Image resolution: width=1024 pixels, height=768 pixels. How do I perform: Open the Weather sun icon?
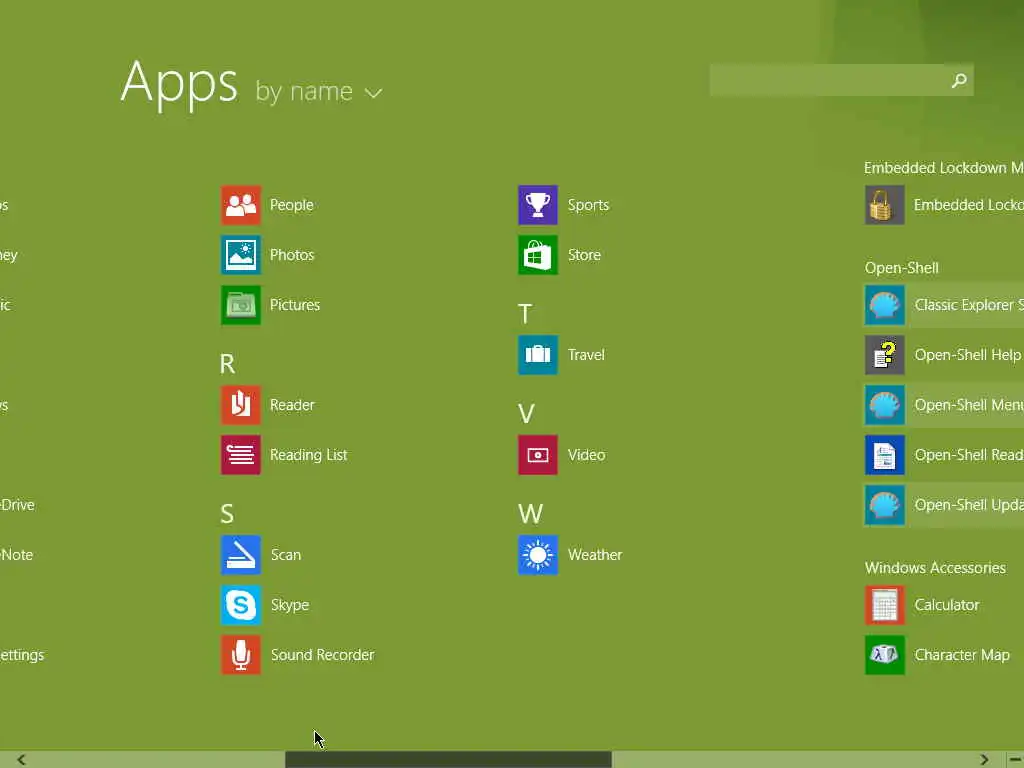click(538, 555)
